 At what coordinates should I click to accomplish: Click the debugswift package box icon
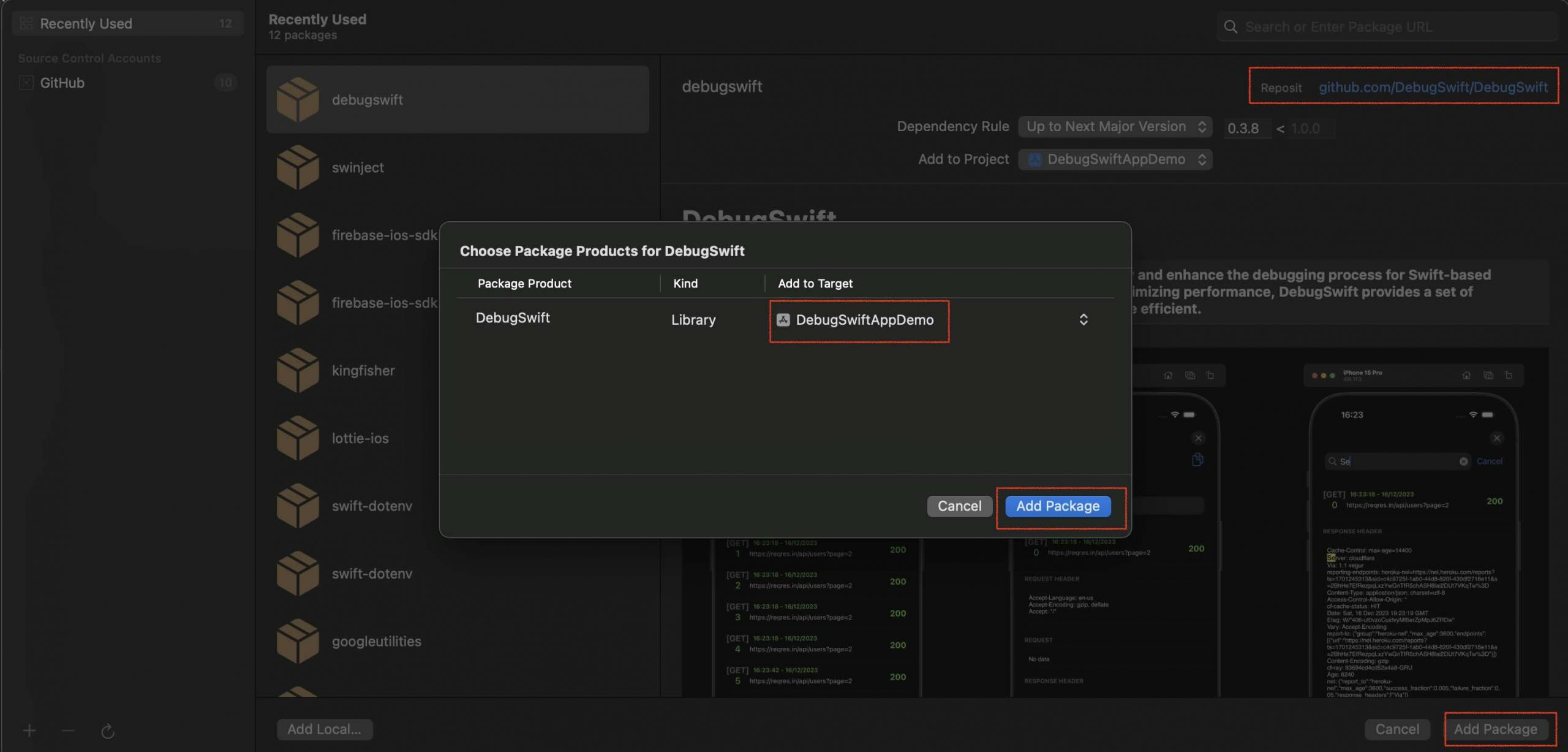pos(298,99)
